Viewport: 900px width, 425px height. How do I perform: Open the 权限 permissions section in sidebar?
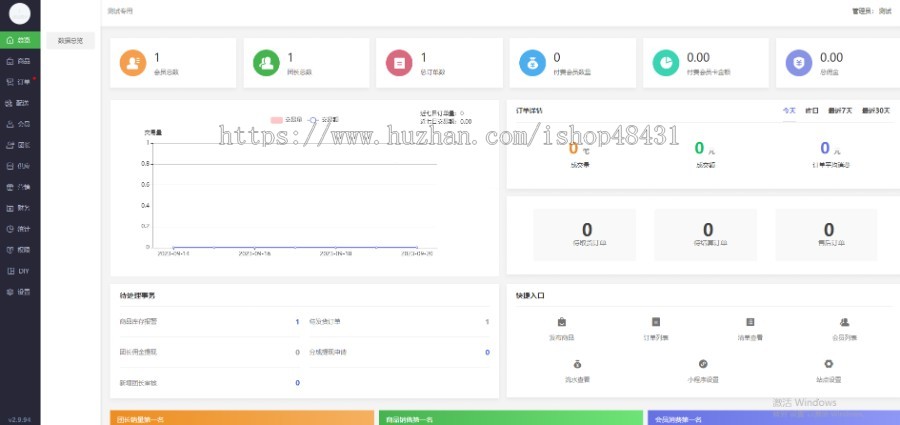pyautogui.click(x=20, y=250)
